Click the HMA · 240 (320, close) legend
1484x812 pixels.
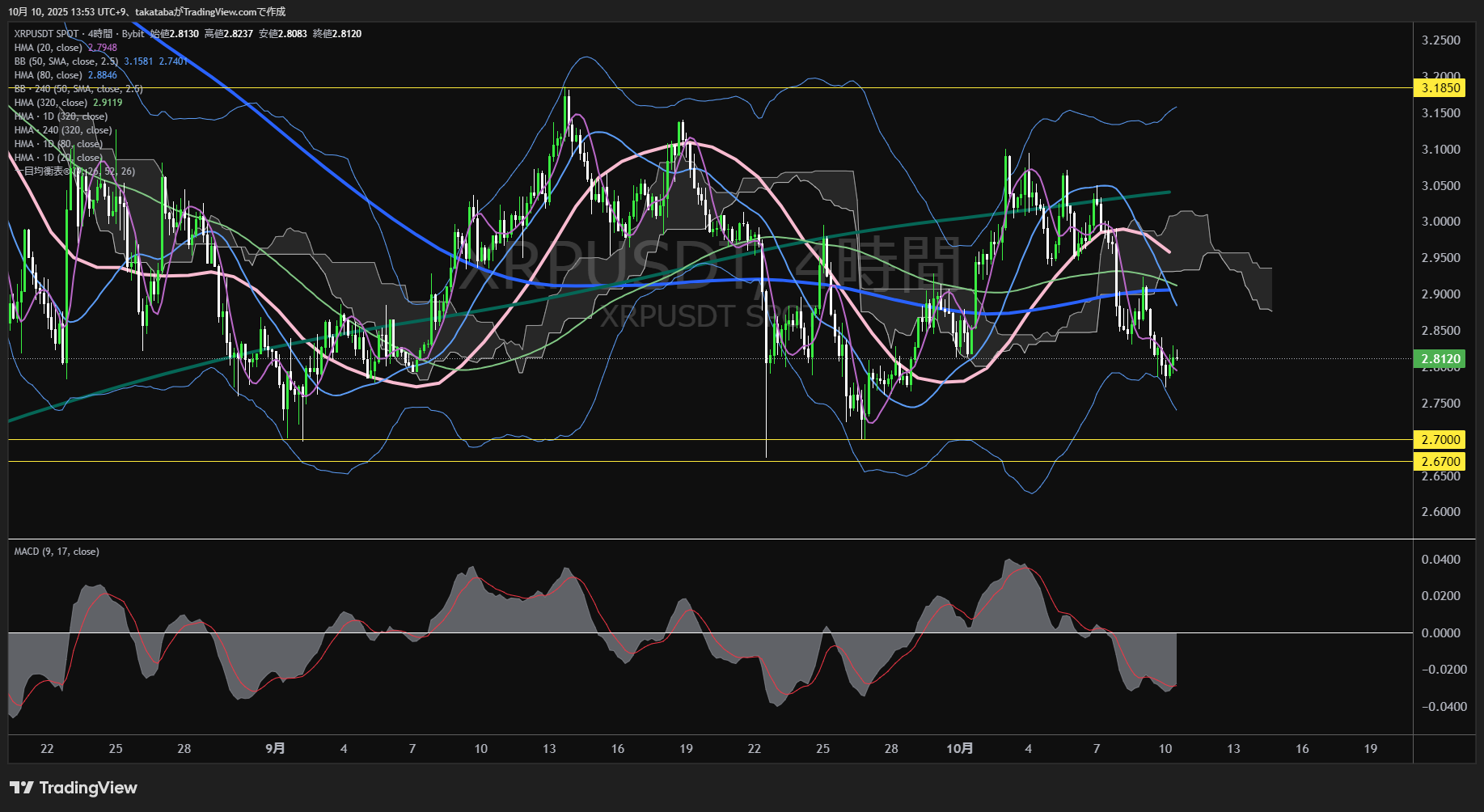point(63,130)
